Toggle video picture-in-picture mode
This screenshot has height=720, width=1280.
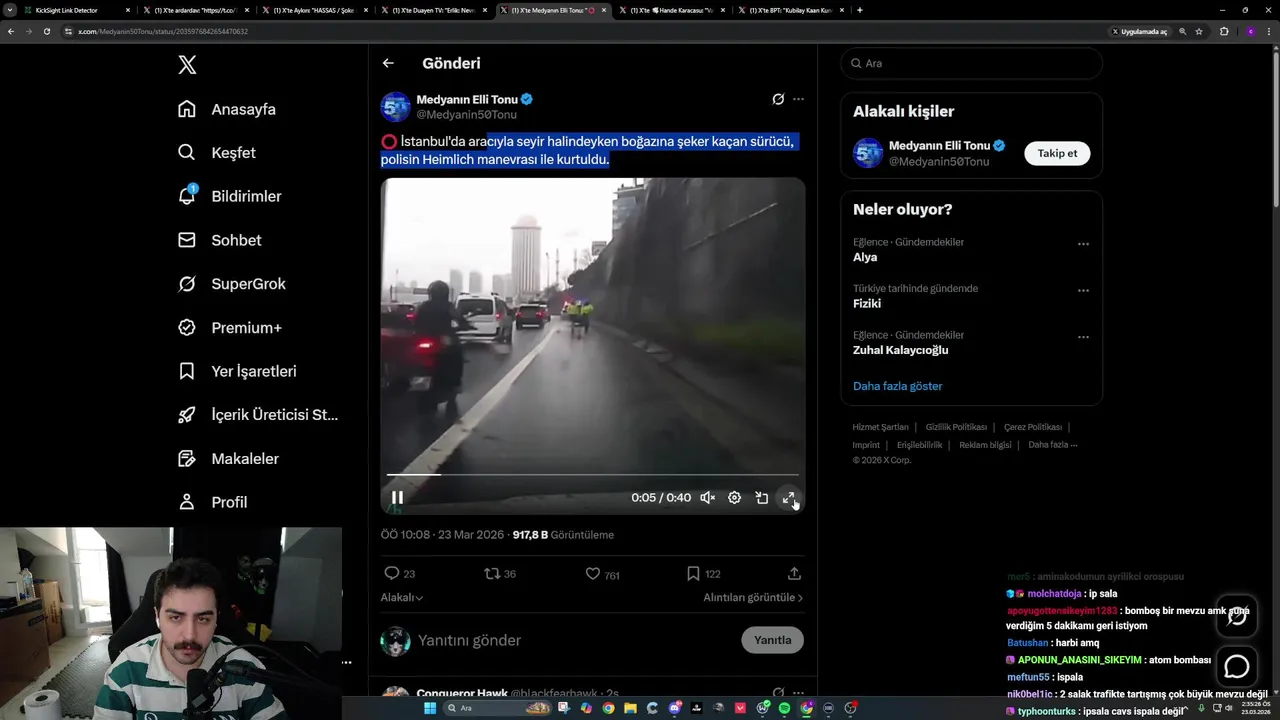(761, 497)
